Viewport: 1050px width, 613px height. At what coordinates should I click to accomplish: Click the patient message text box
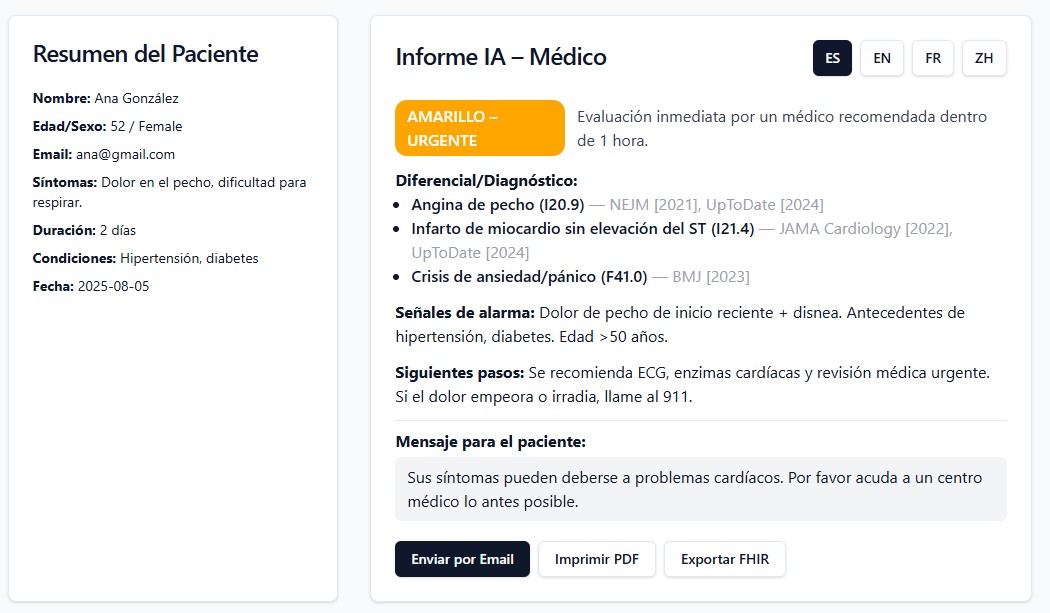pos(700,489)
